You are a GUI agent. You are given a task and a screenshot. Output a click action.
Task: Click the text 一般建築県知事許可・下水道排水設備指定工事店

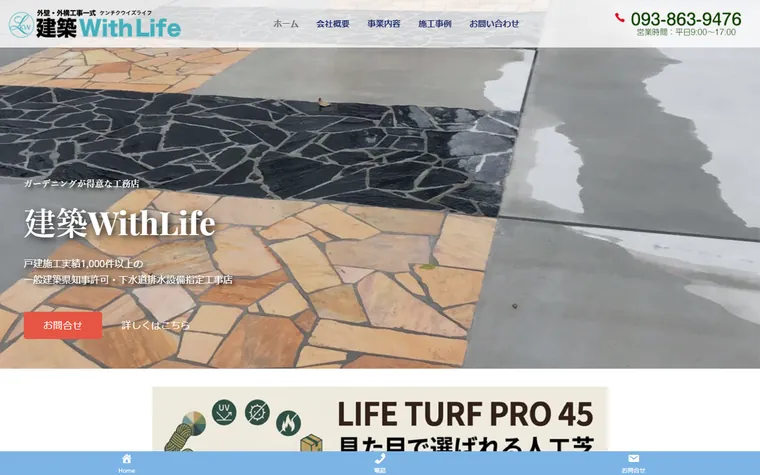pyautogui.click(x=128, y=280)
